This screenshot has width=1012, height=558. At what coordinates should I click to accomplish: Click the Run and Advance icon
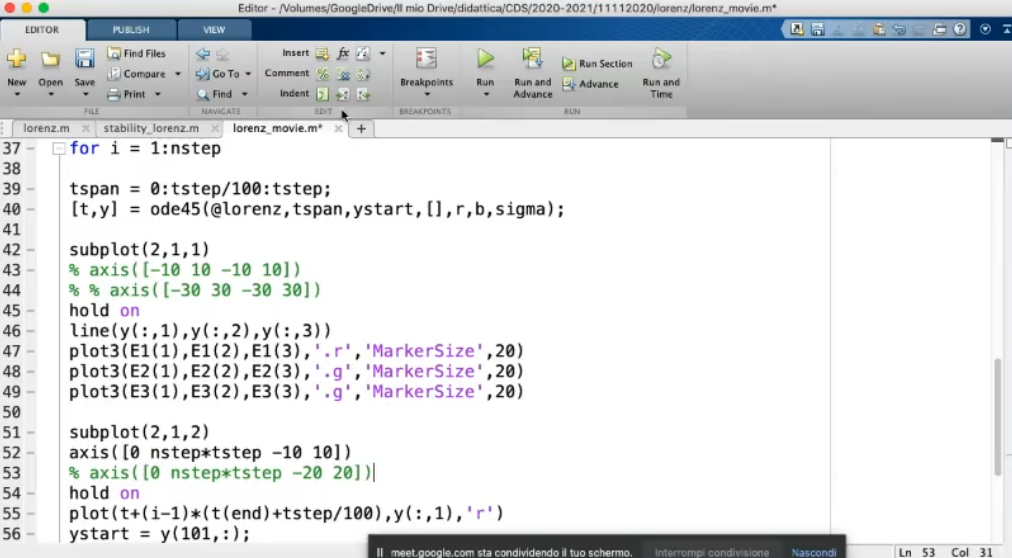(532, 60)
